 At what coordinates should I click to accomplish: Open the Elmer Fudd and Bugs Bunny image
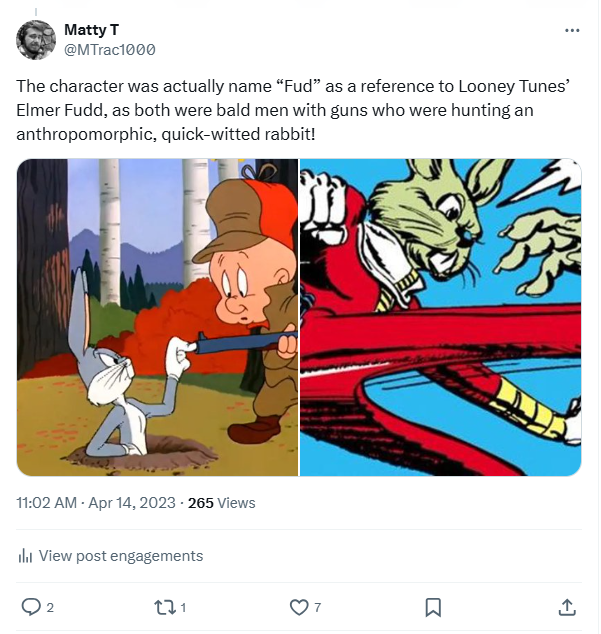click(x=158, y=317)
